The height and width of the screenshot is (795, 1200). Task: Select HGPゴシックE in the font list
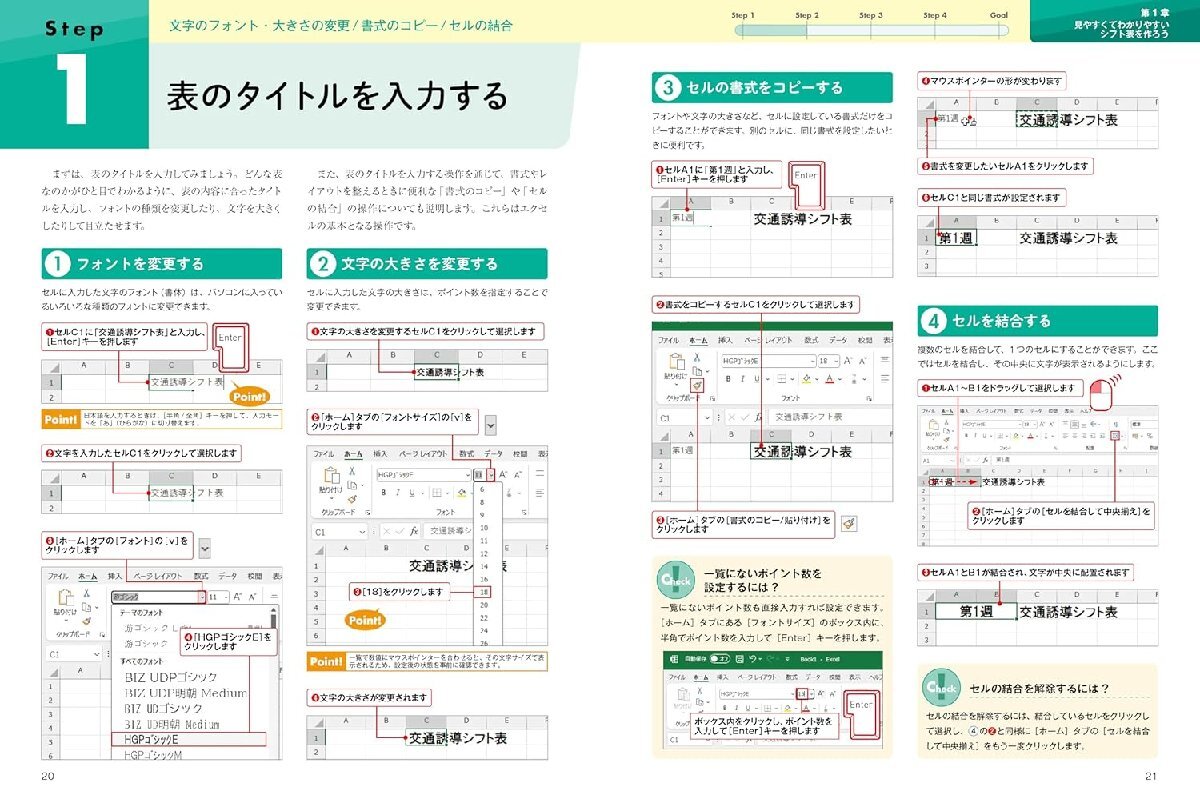point(188,739)
